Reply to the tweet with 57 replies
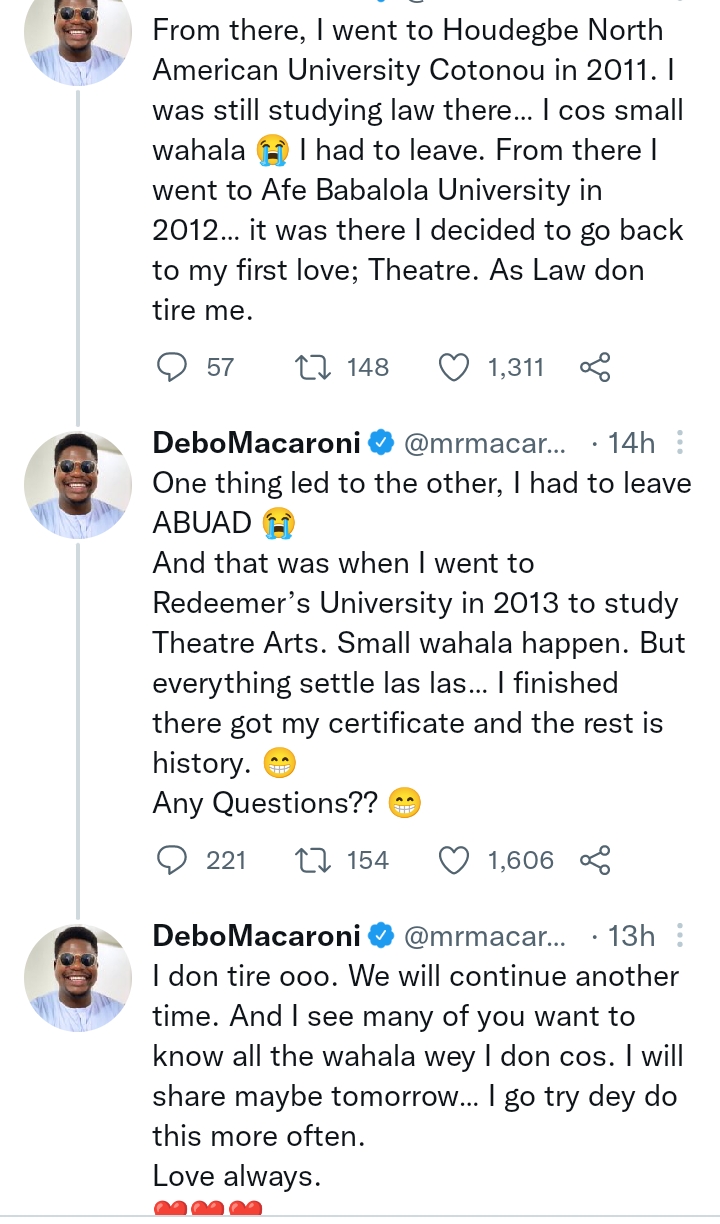This screenshot has height=1224, width=720. (x=173, y=368)
